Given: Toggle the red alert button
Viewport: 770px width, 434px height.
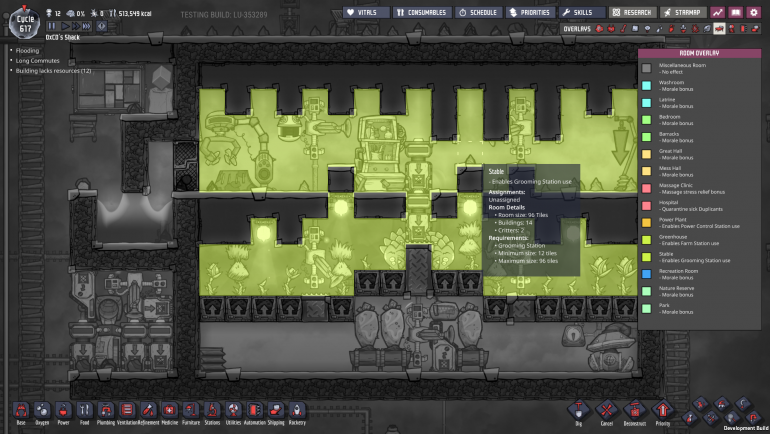Looking at the screenshot, I should (x=102, y=26).
